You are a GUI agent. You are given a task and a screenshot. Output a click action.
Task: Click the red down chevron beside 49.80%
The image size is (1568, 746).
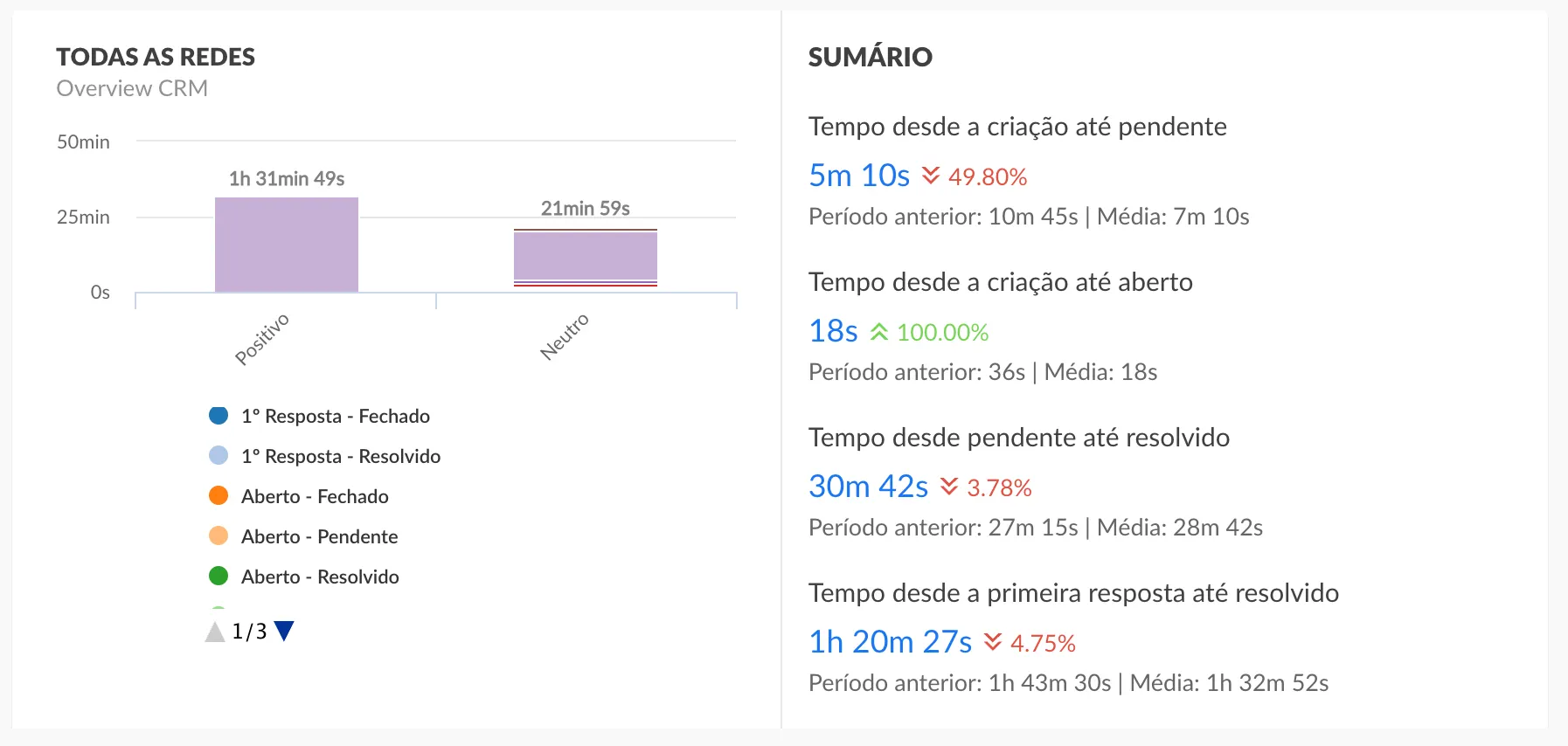pyautogui.click(x=931, y=176)
